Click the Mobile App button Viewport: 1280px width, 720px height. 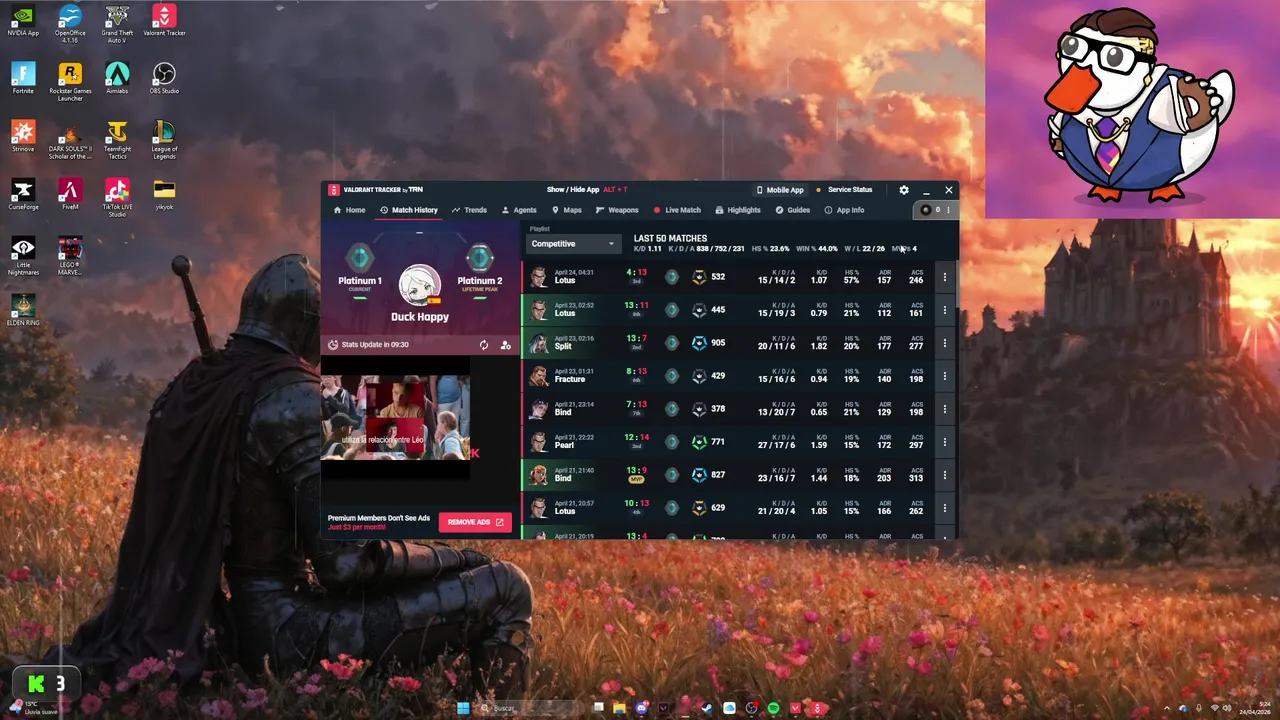tap(779, 190)
